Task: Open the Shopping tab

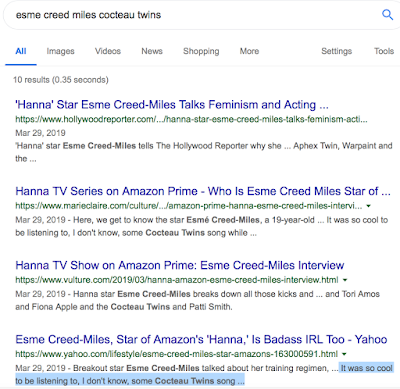Action: point(201,51)
